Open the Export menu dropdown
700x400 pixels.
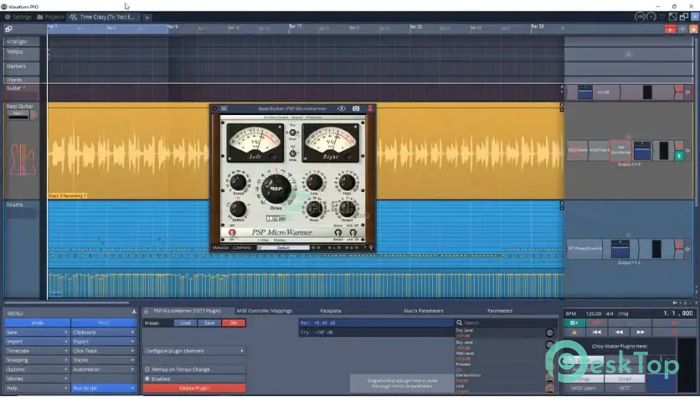(x=103, y=341)
